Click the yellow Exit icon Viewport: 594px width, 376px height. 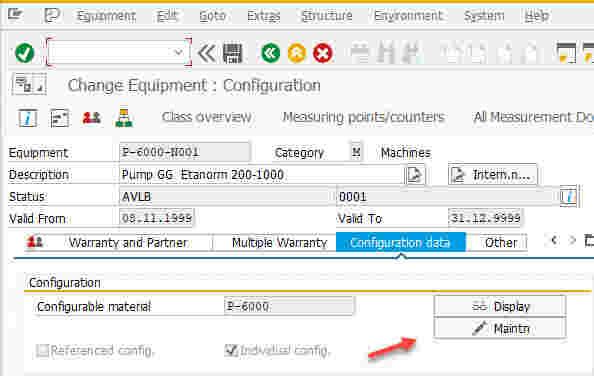tap(297, 53)
